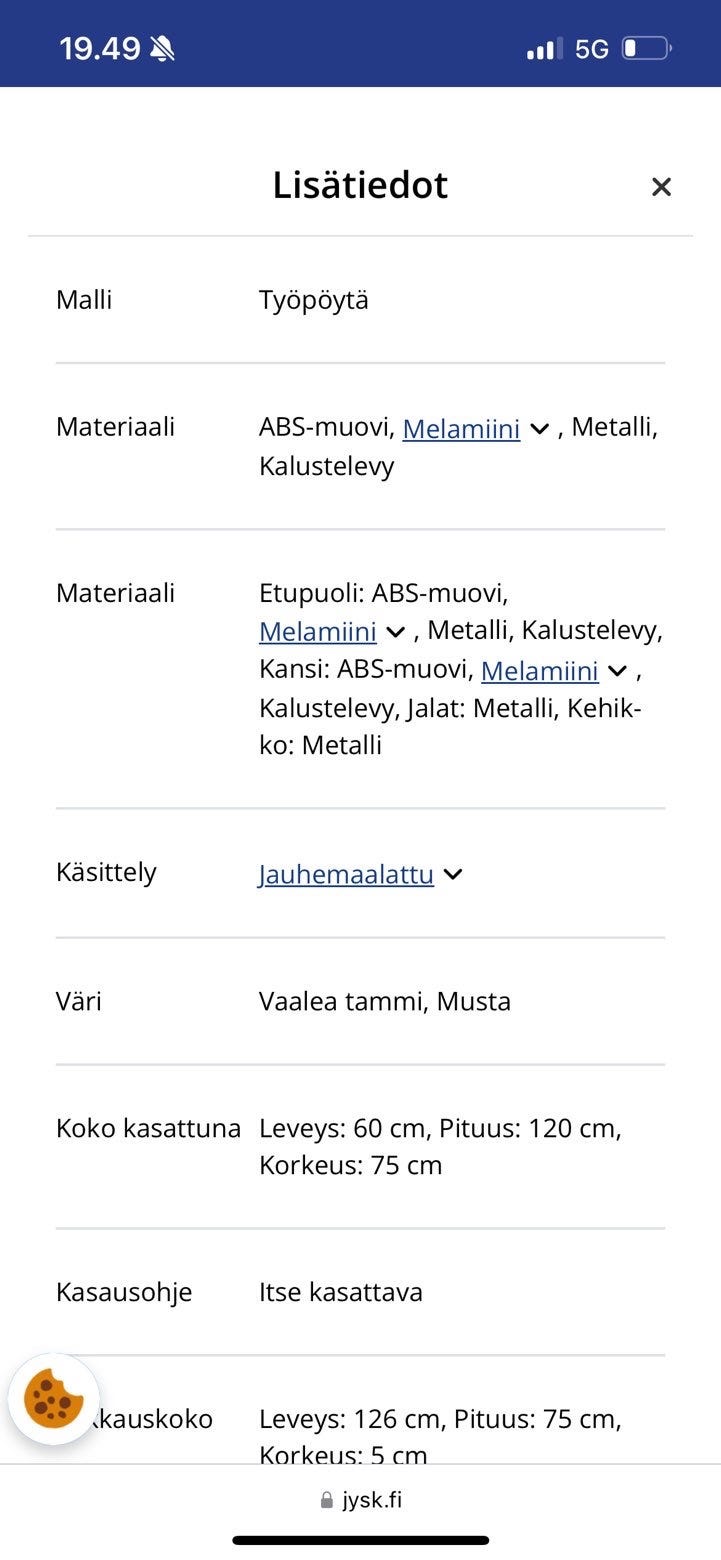Viewport: 721px width, 1560px height.
Task: Click the Melamiini link under Etupuoli
Action: [319, 631]
